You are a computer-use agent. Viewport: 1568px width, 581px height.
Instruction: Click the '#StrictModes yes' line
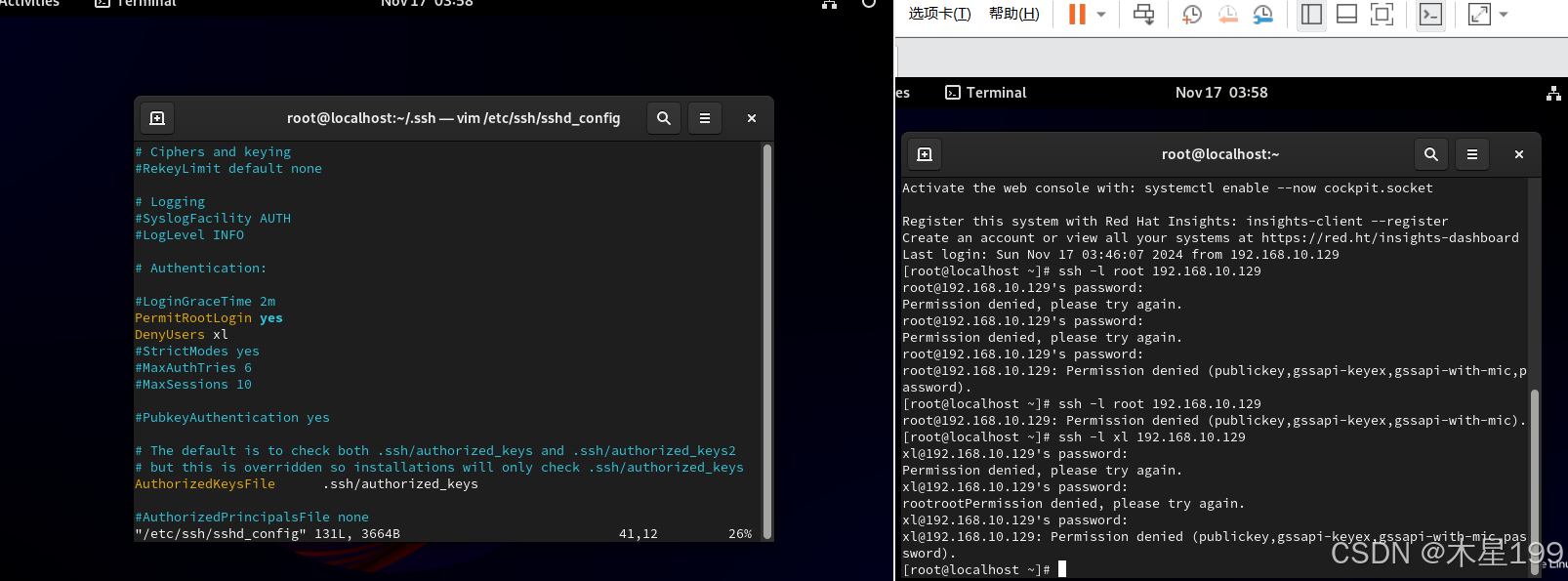197,352
